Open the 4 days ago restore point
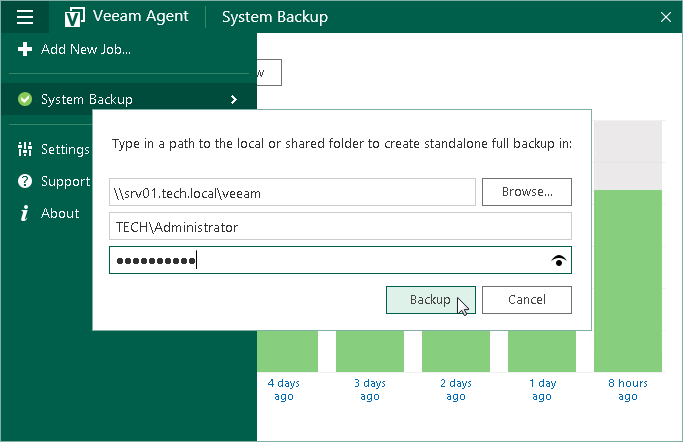This screenshot has height=442, width=683. pos(284,390)
